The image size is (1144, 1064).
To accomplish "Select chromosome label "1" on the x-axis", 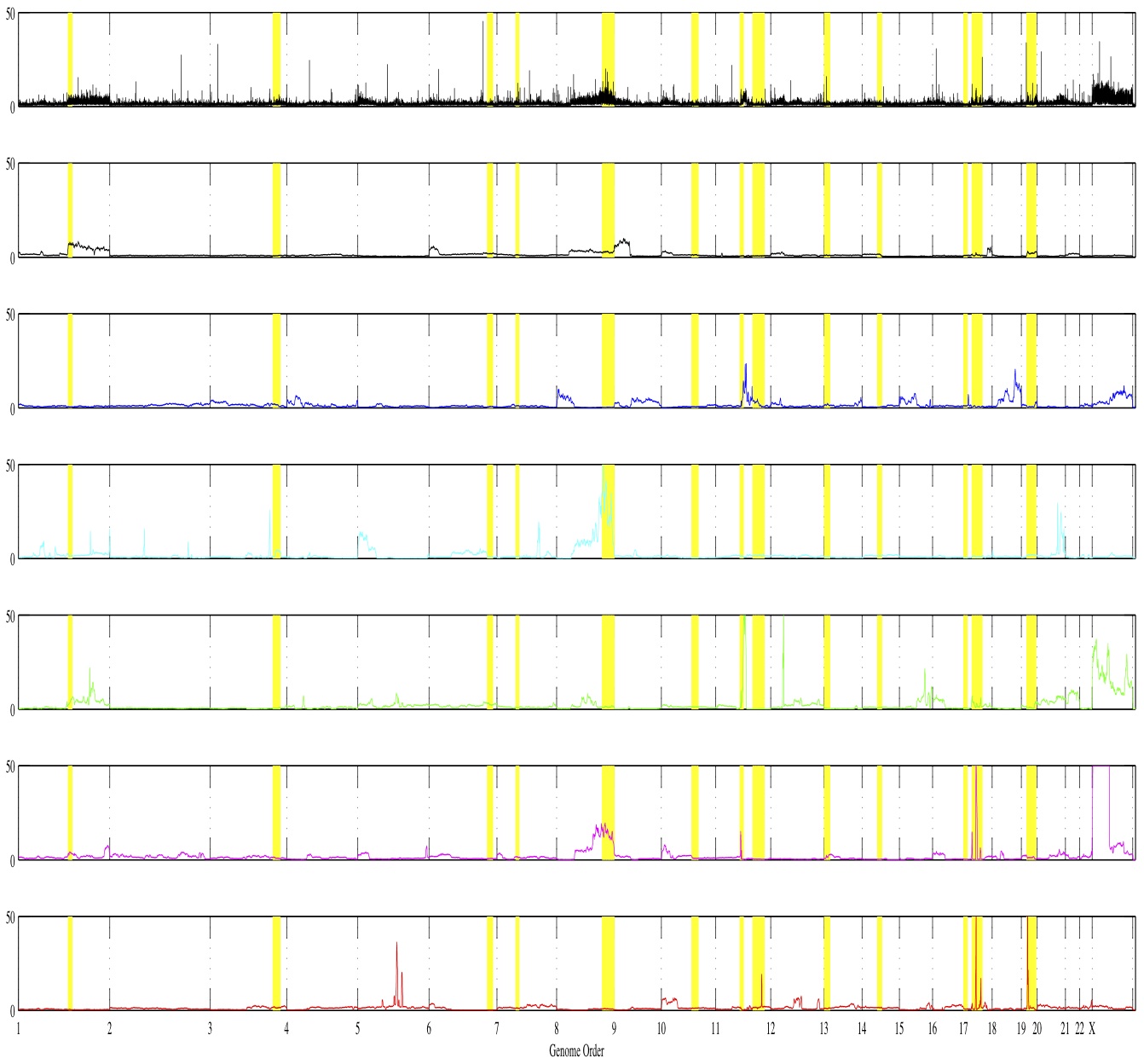I will tap(18, 1028).
